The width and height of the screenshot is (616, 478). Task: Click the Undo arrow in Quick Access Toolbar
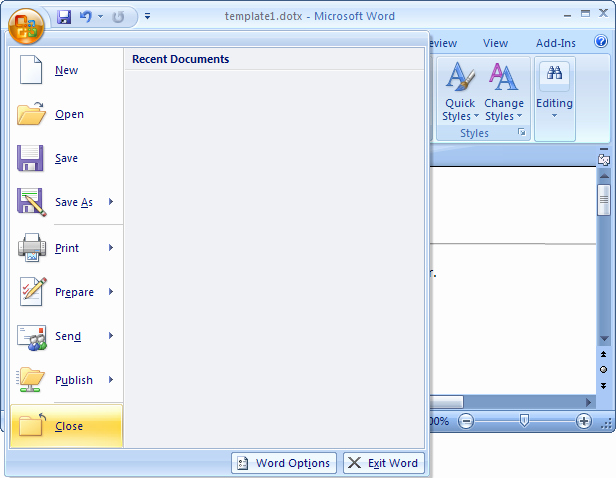85,16
